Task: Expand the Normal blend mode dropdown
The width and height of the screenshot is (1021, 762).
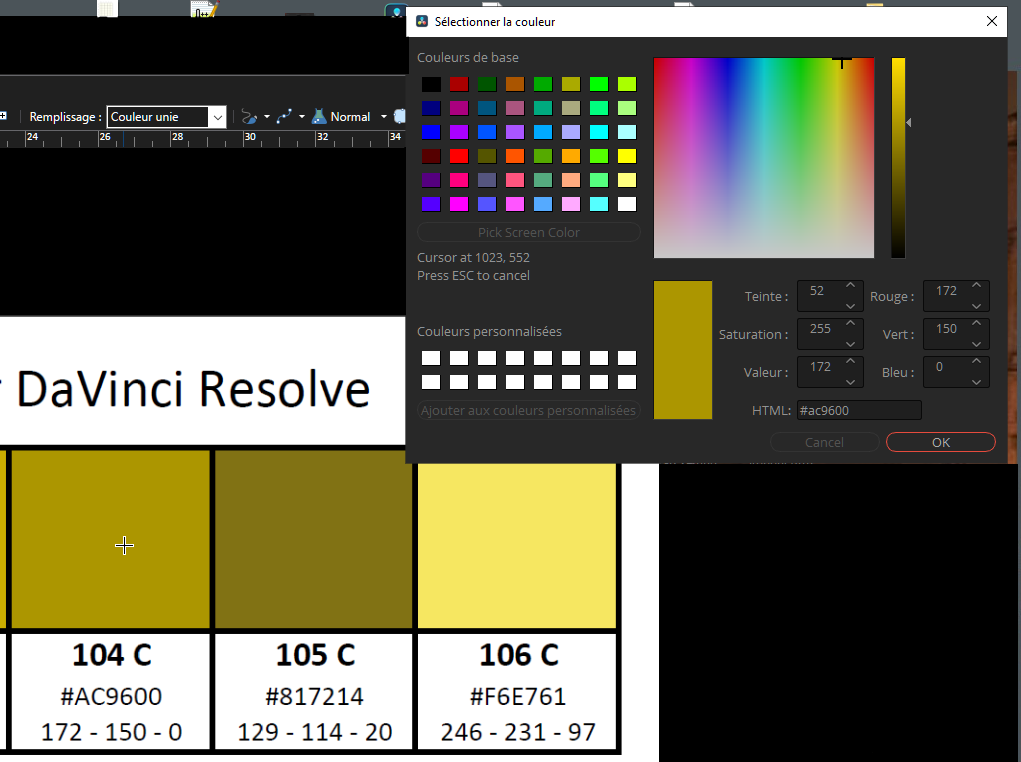Action: [x=383, y=117]
